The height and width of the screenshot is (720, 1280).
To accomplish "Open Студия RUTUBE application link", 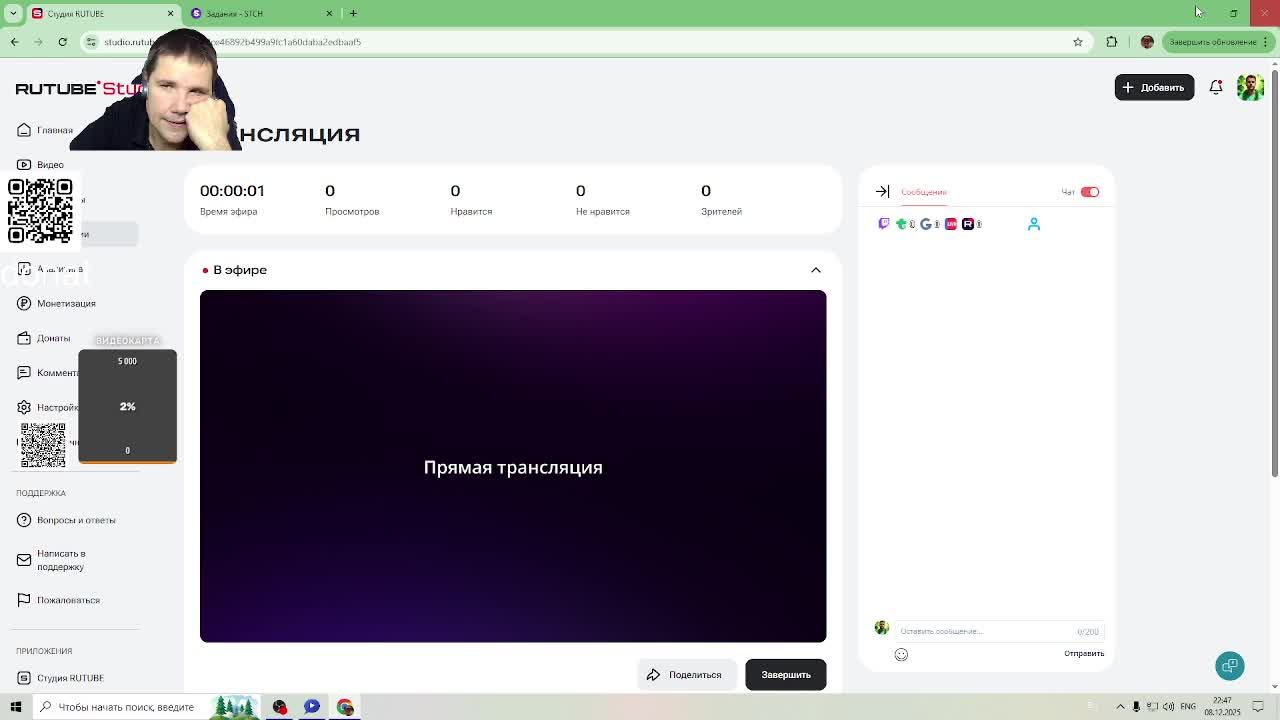I will [70, 678].
